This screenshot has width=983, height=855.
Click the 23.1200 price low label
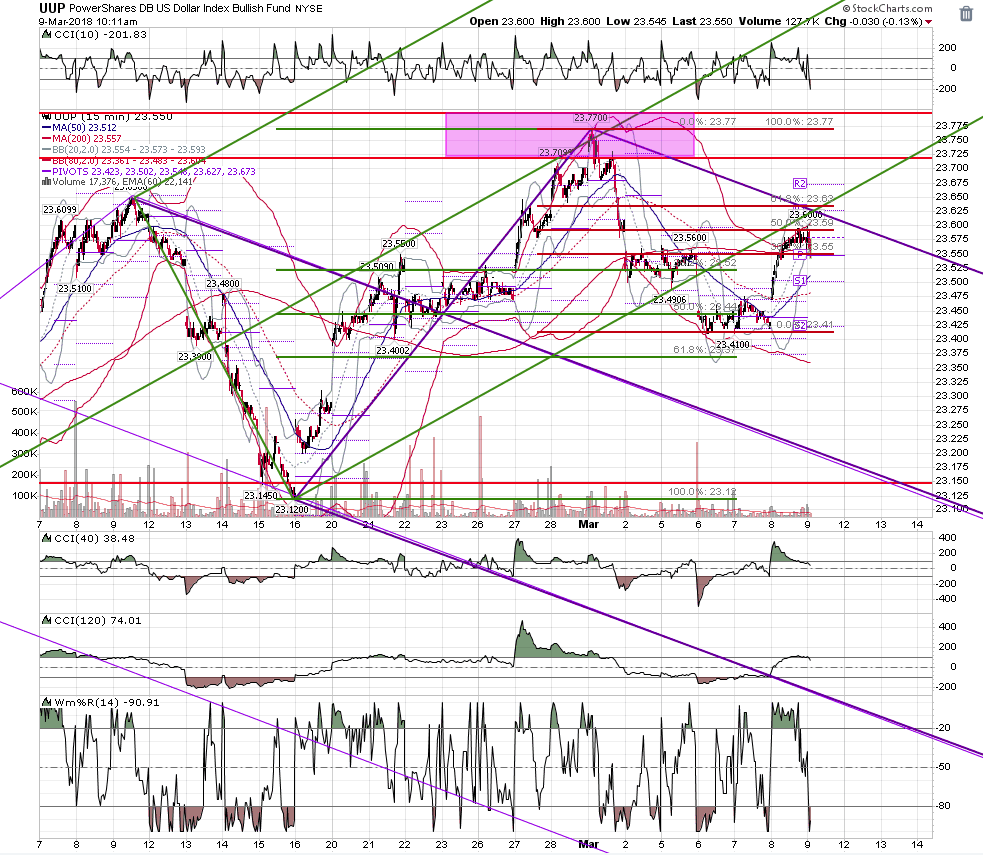(292, 509)
